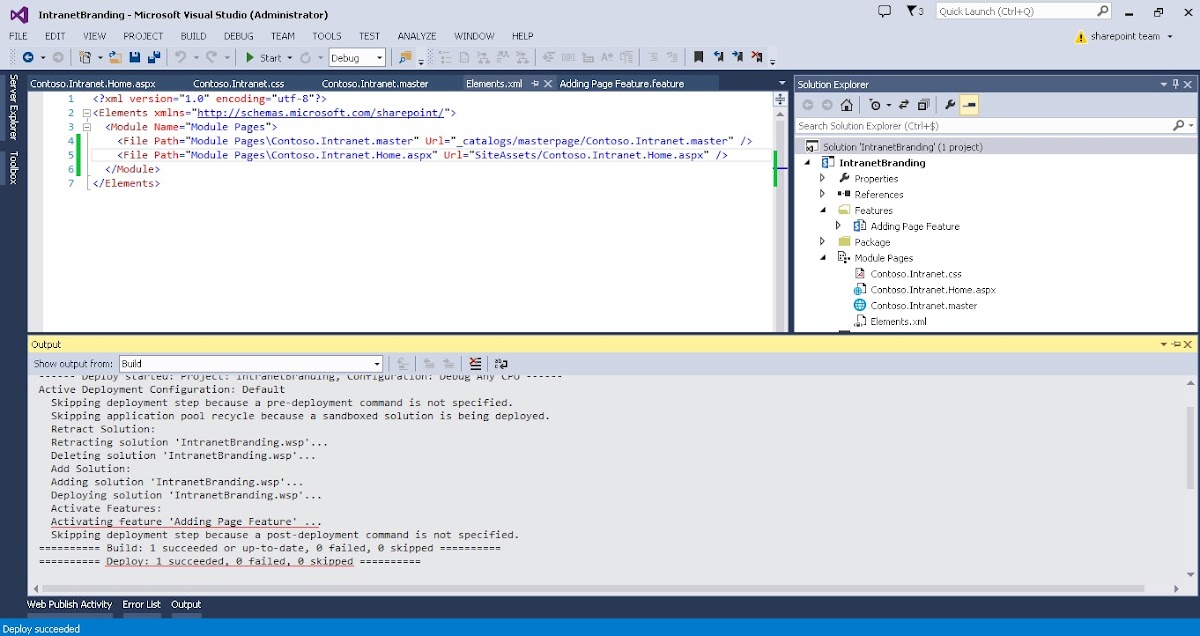Pin the Solution Explorer panel with pushpin

[x=1175, y=85]
